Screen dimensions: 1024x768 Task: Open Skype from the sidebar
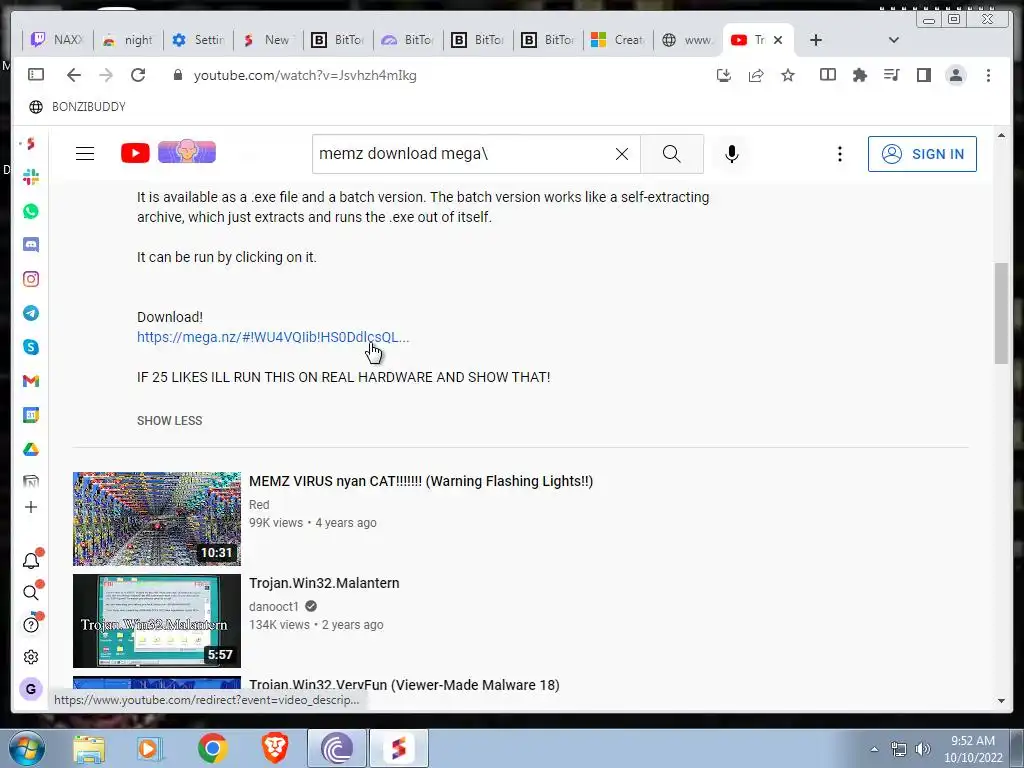(x=31, y=347)
